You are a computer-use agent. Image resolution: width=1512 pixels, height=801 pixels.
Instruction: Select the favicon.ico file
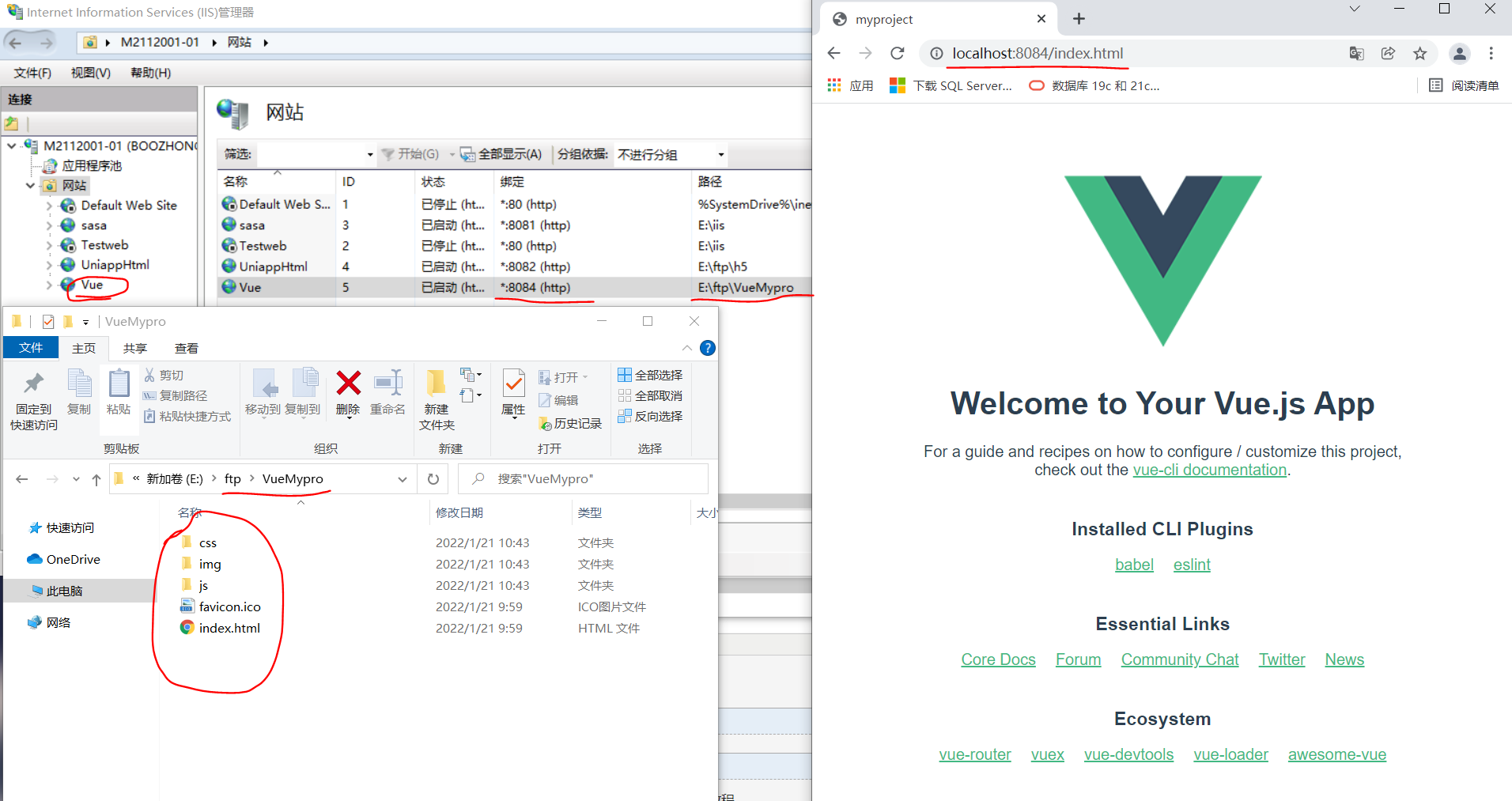pos(229,606)
